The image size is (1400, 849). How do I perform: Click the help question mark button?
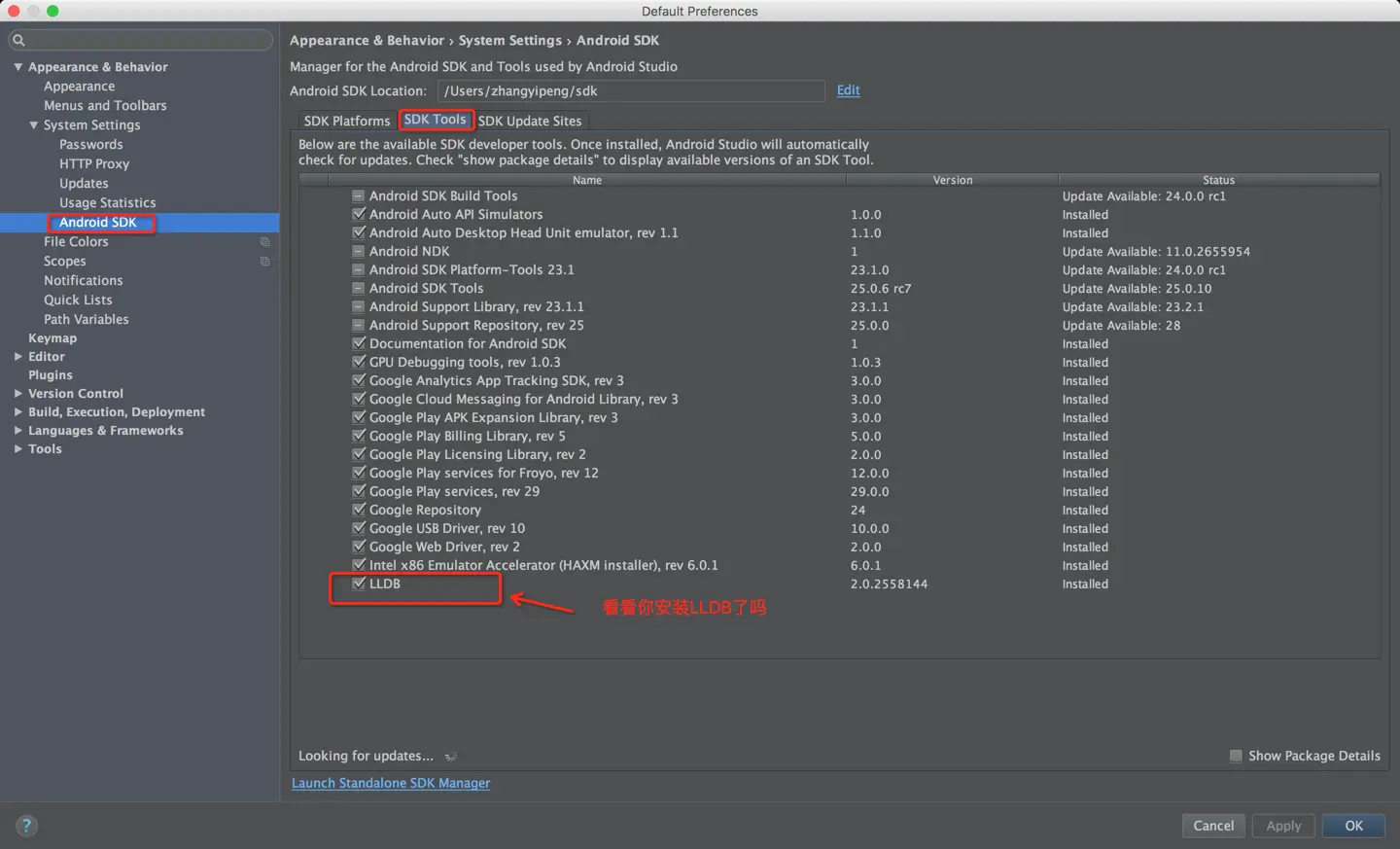click(27, 826)
